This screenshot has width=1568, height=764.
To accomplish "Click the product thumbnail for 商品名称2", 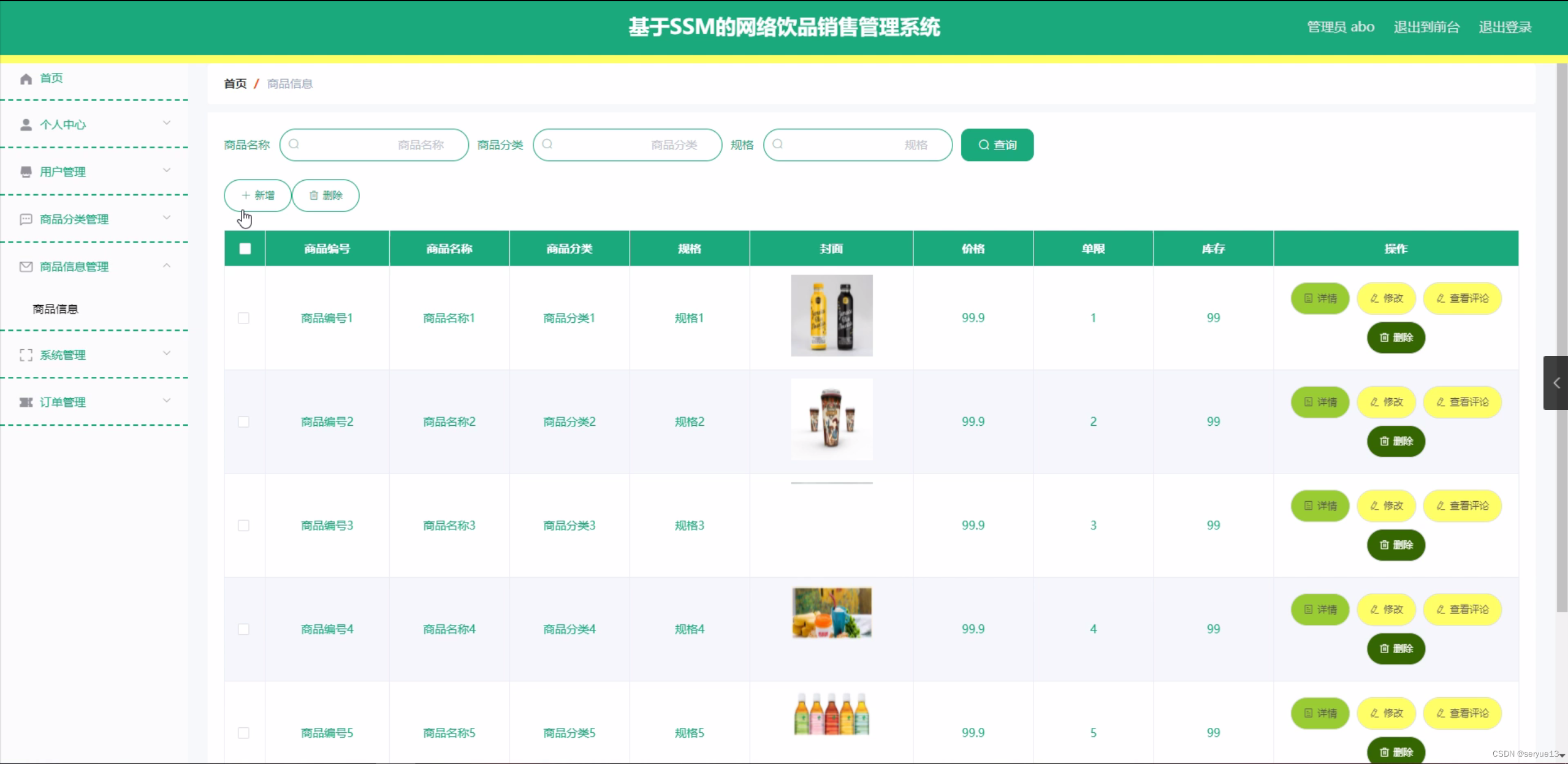I will (x=831, y=420).
